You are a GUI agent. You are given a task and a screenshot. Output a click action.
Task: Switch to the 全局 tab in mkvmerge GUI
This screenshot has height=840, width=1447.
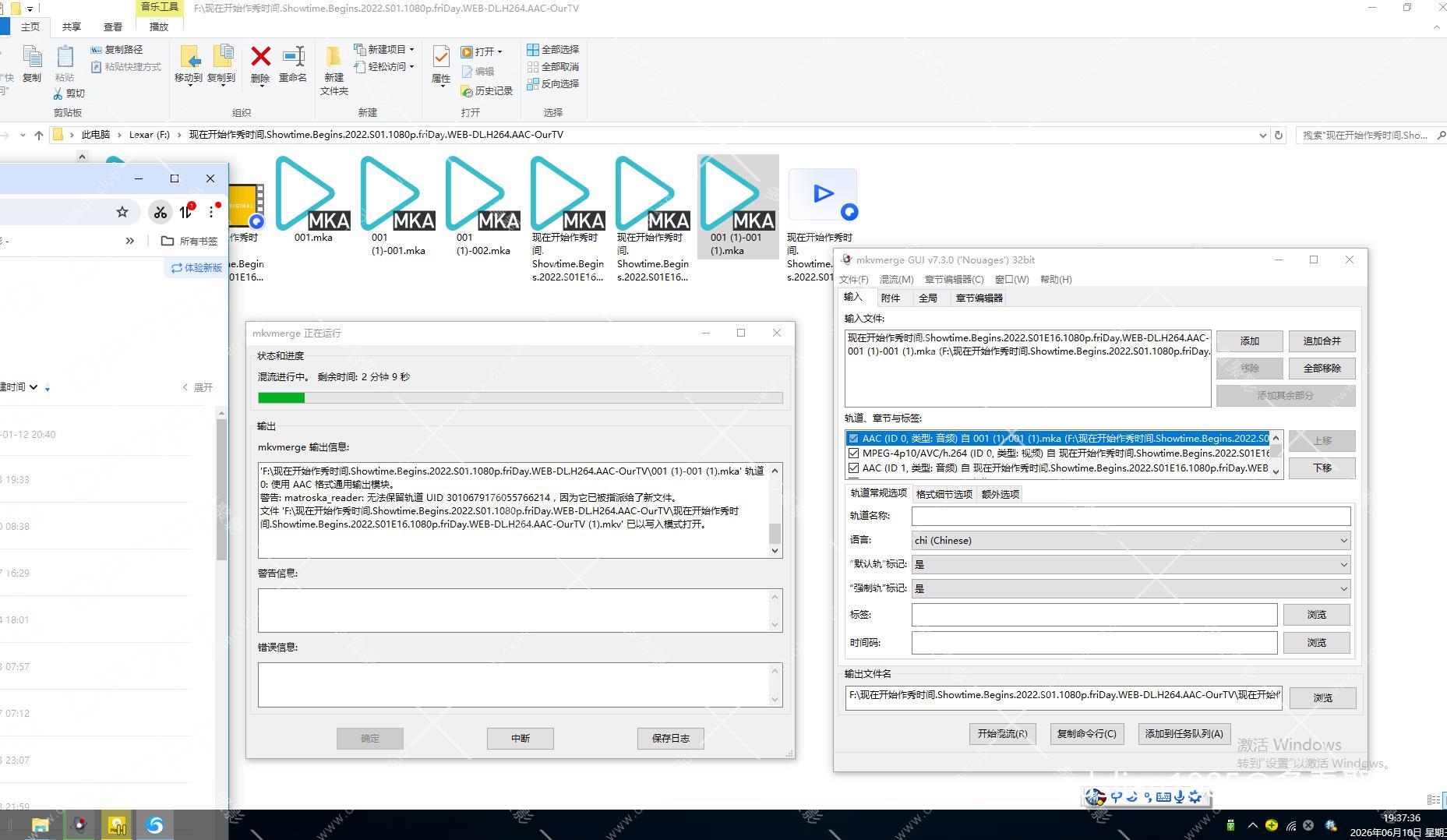tap(927, 298)
